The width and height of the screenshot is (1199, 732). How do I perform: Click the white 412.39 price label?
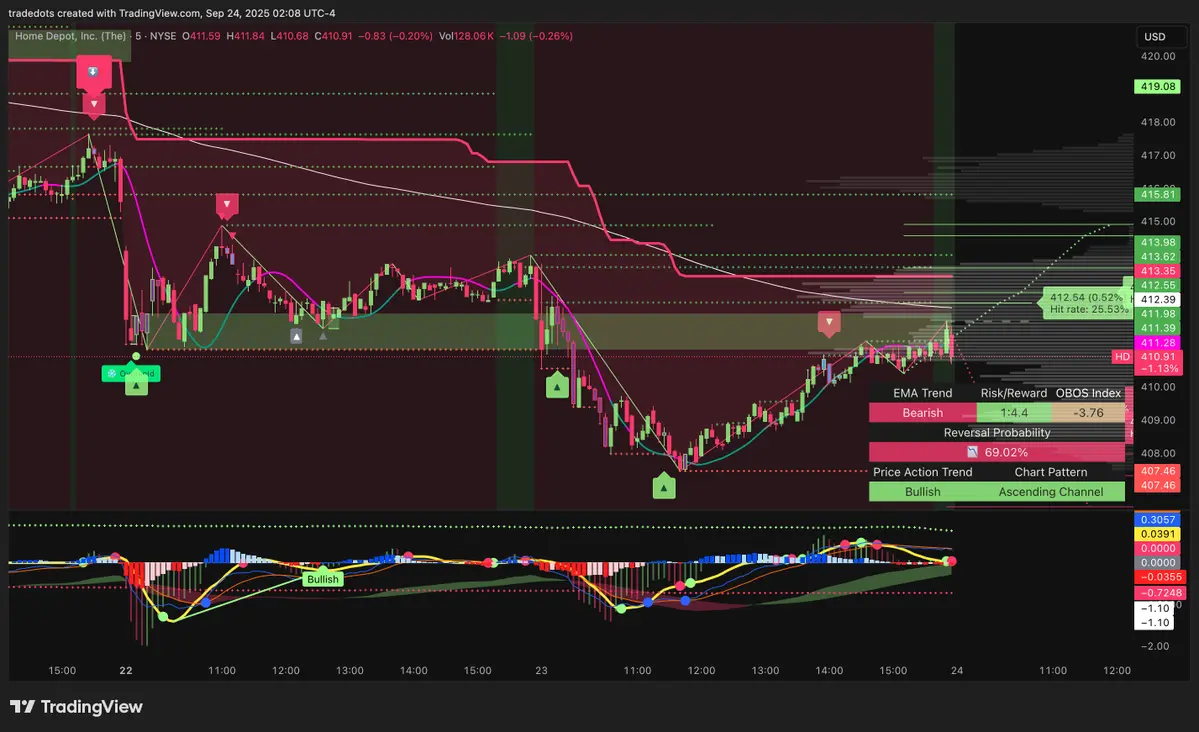coord(1158,300)
